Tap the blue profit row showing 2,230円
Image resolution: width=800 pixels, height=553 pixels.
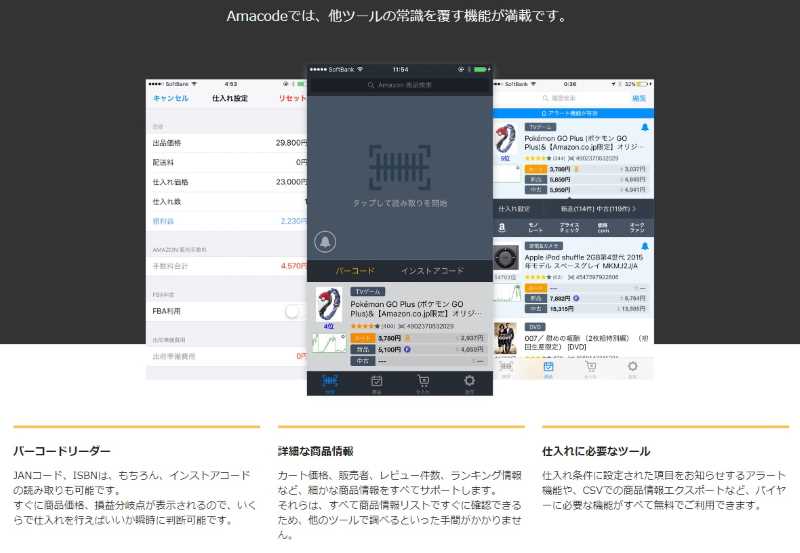coord(227,221)
